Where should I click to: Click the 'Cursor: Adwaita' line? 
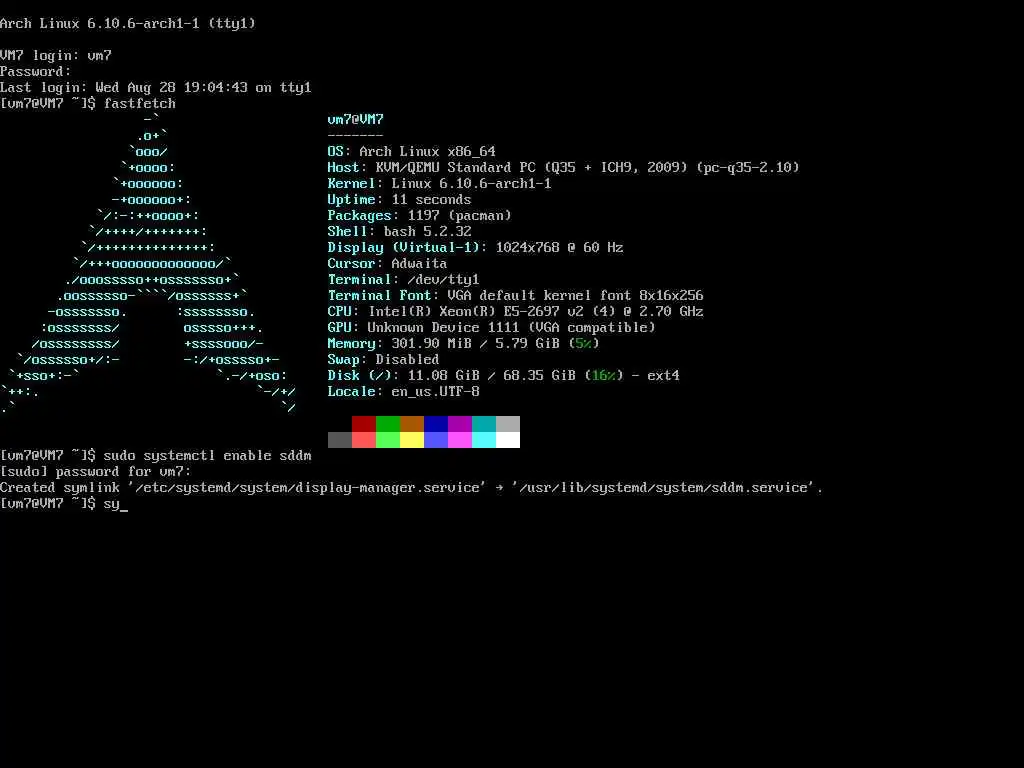pos(387,263)
